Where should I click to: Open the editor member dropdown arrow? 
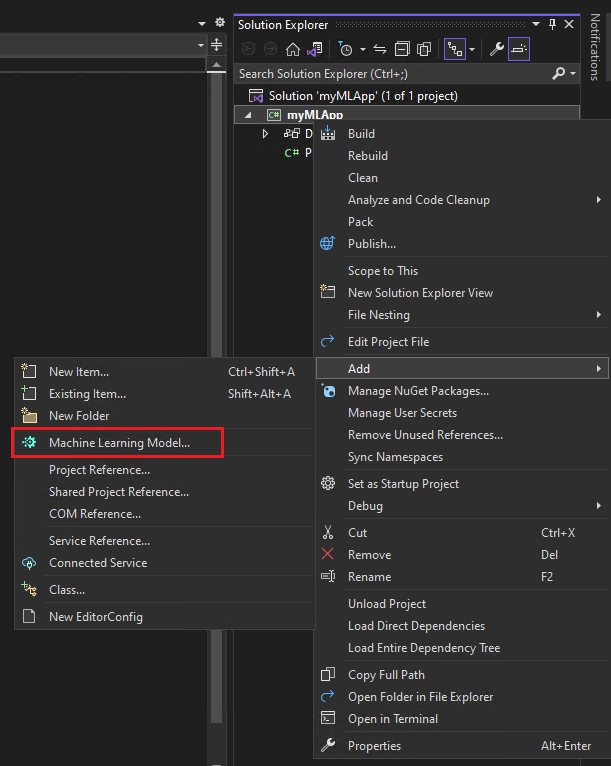click(x=201, y=45)
